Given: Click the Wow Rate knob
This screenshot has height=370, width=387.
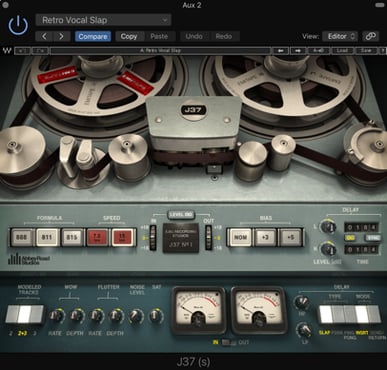Looking at the screenshot, I should coord(56,316).
